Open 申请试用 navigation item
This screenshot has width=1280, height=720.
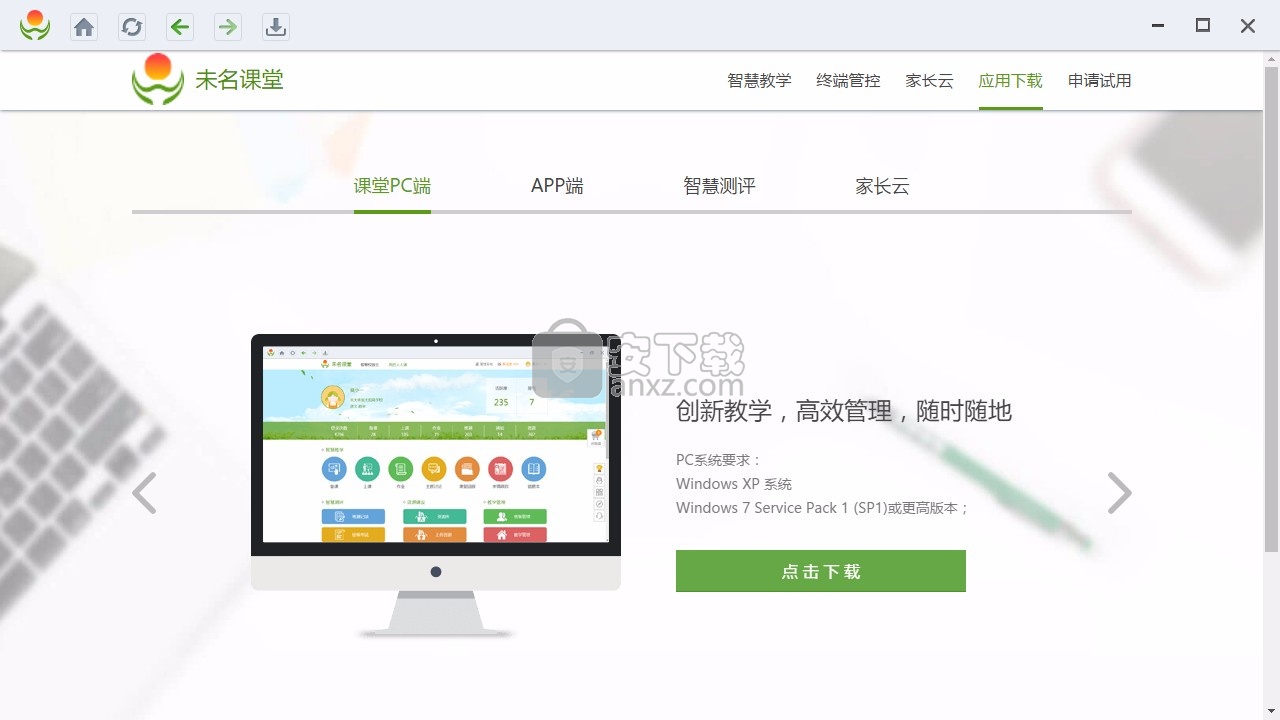[x=1099, y=81]
